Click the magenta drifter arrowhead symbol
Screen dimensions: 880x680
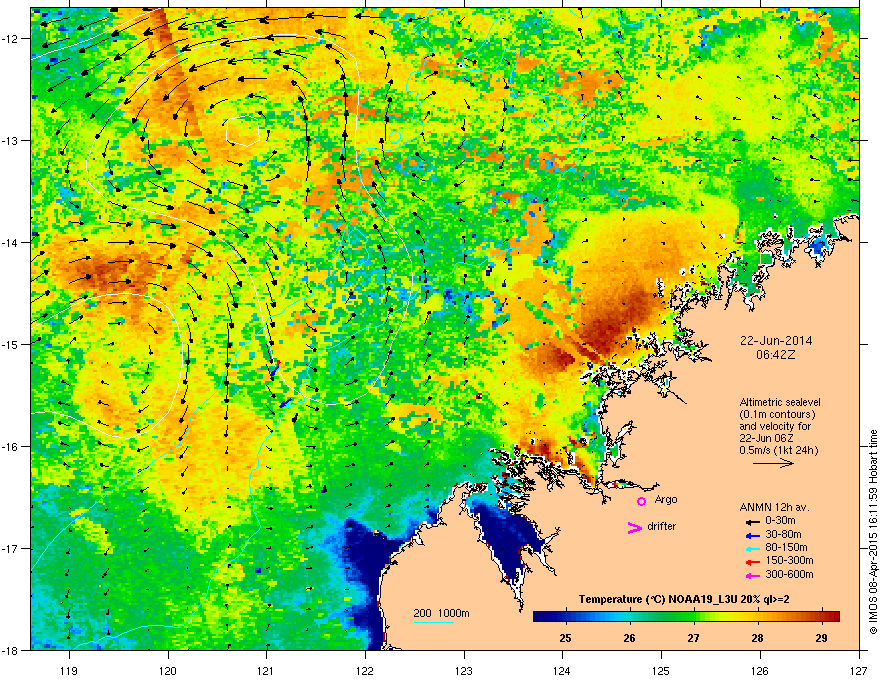click(x=634, y=527)
